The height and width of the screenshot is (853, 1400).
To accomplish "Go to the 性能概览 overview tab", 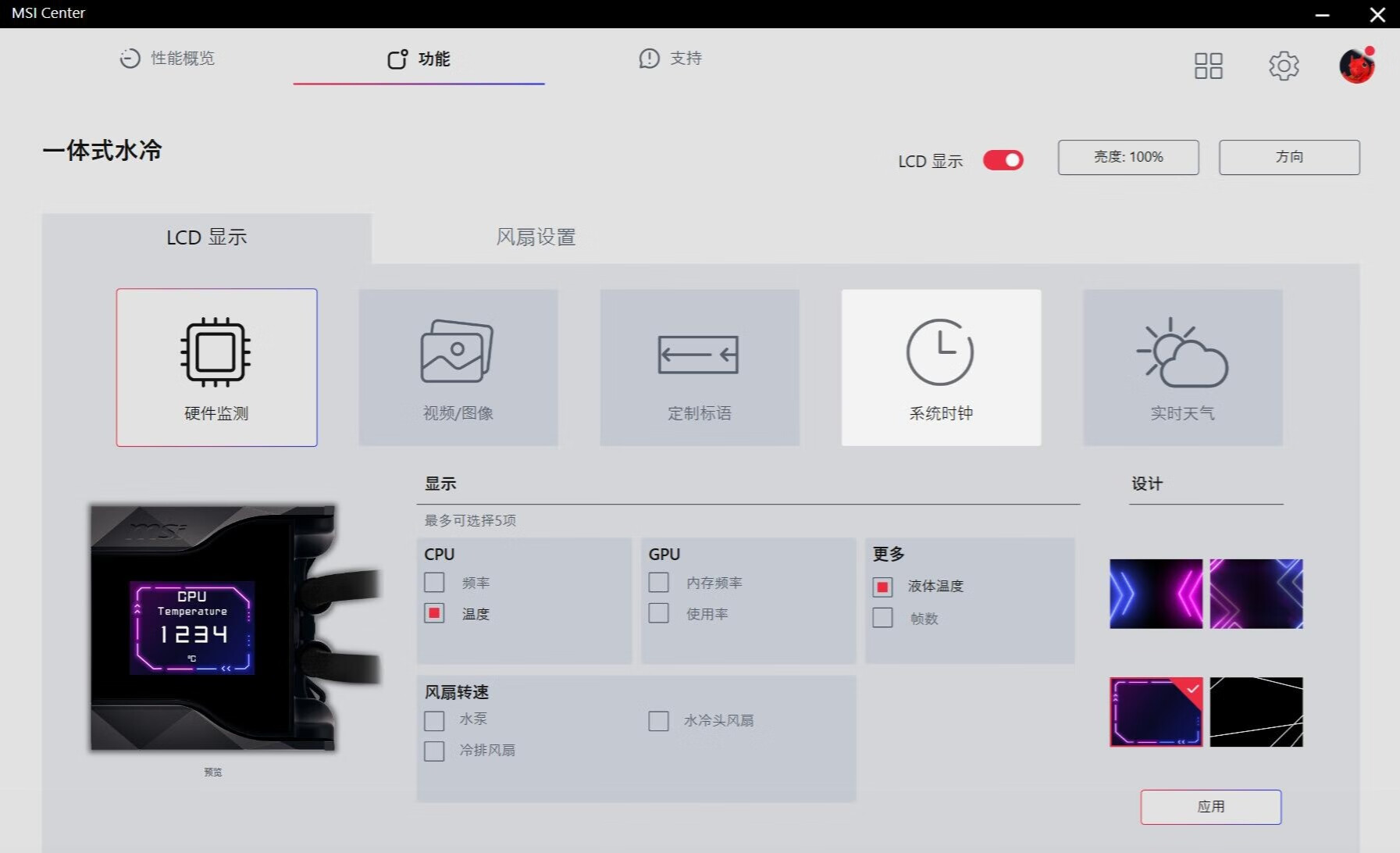I will pyautogui.click(x=167, y=59).
